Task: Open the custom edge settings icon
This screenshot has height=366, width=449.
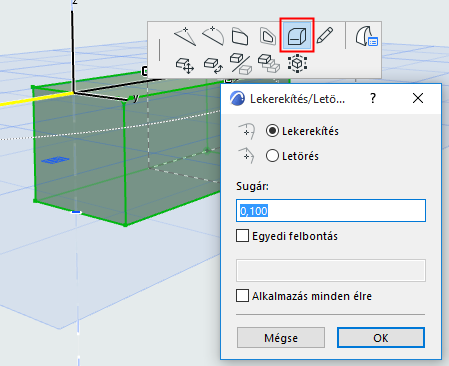Action: [366, 36]
